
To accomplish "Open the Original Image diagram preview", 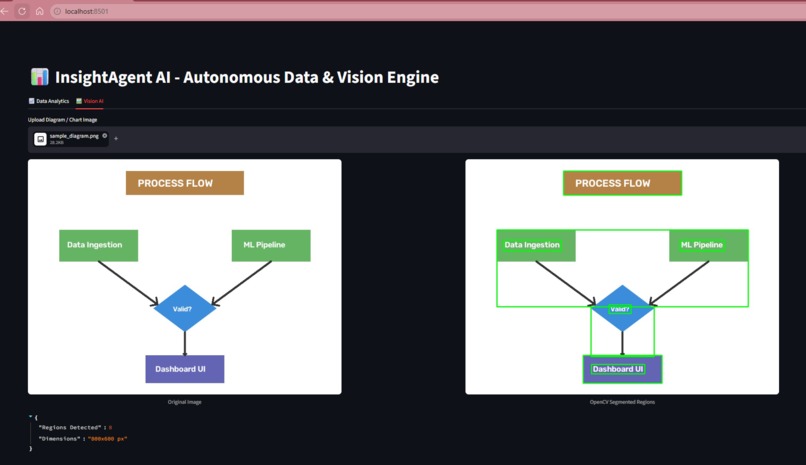I will 185,277.
